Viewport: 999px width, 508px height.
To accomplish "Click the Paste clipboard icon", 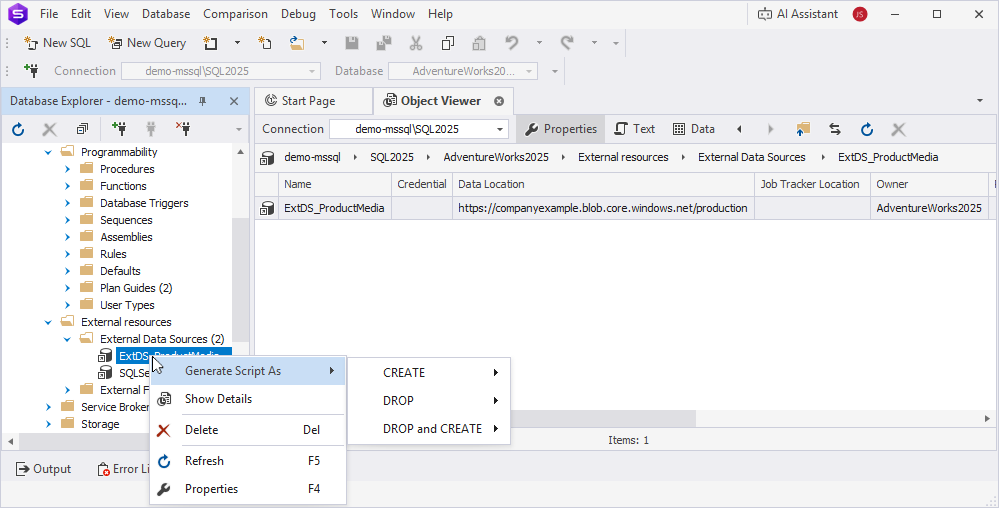I will click(x=479, y=43).
